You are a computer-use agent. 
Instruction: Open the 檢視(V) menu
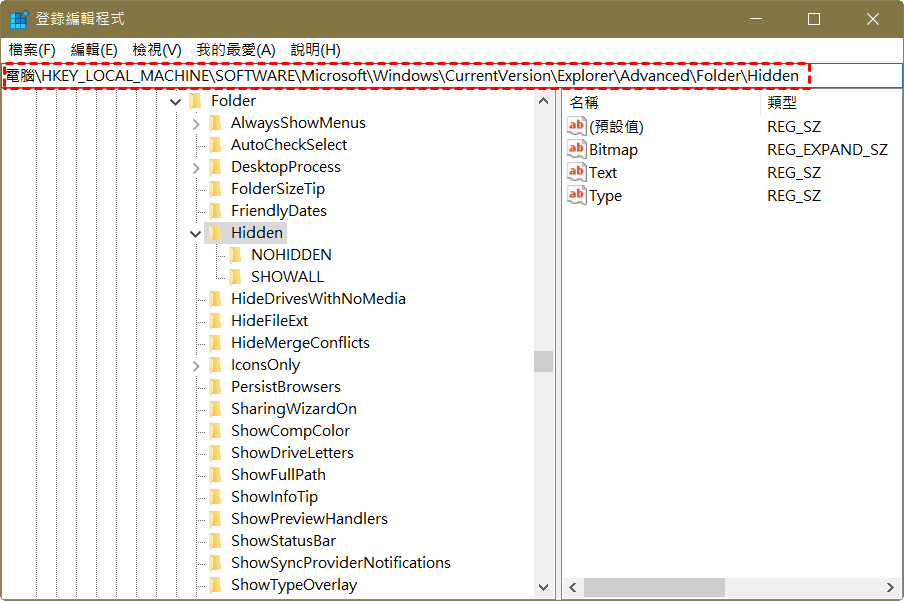point(157,50)
